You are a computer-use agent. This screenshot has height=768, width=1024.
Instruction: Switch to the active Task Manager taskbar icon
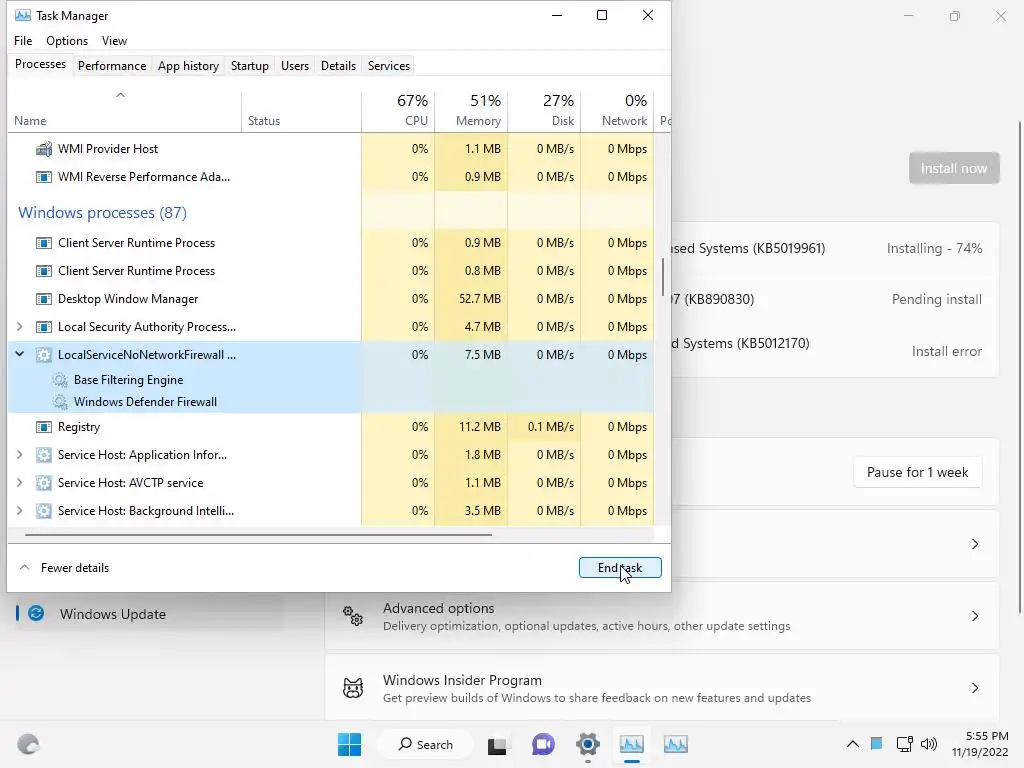pyautogui.click(x=632, y=744)
